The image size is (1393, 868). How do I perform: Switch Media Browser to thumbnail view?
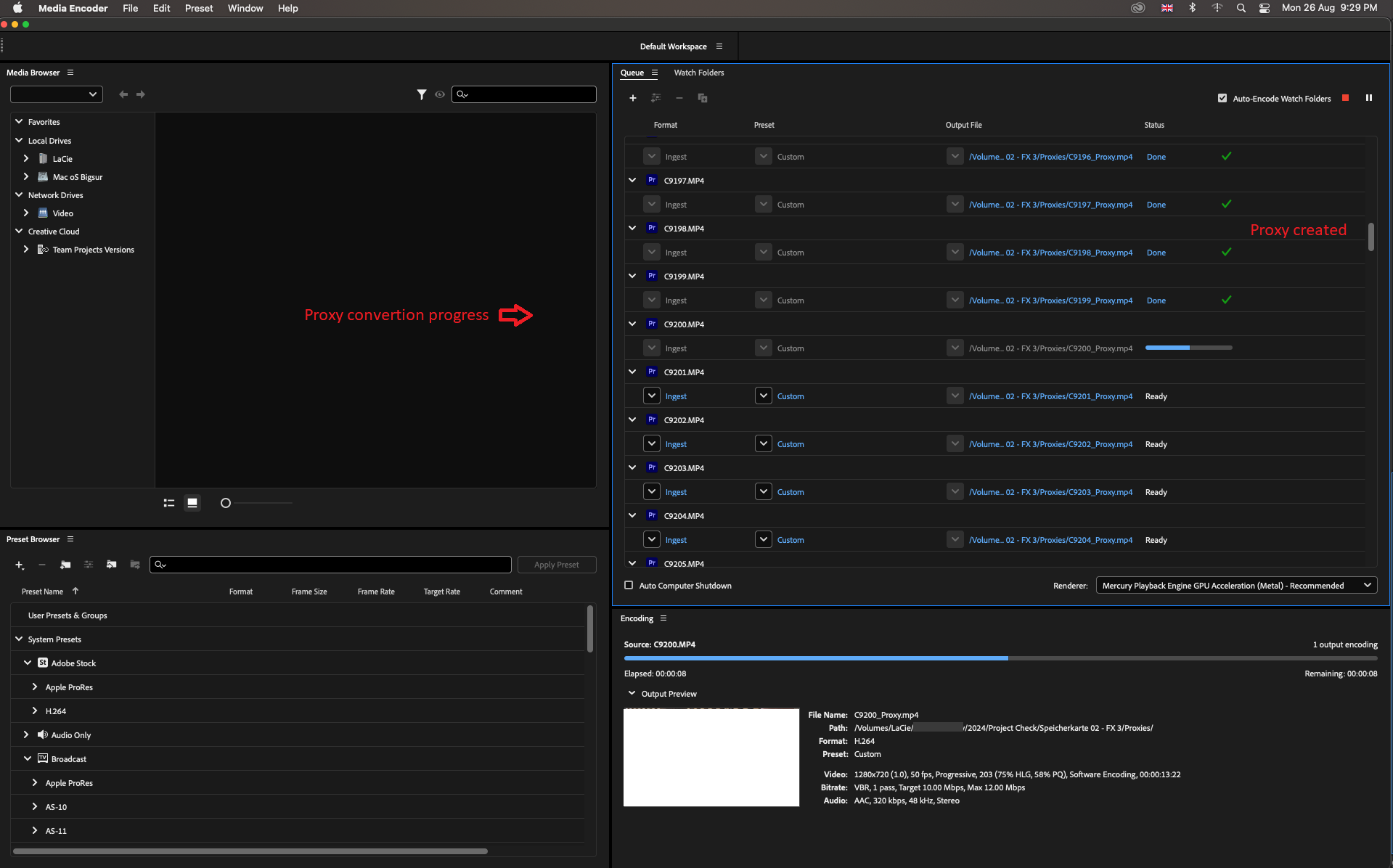[192, 503]
